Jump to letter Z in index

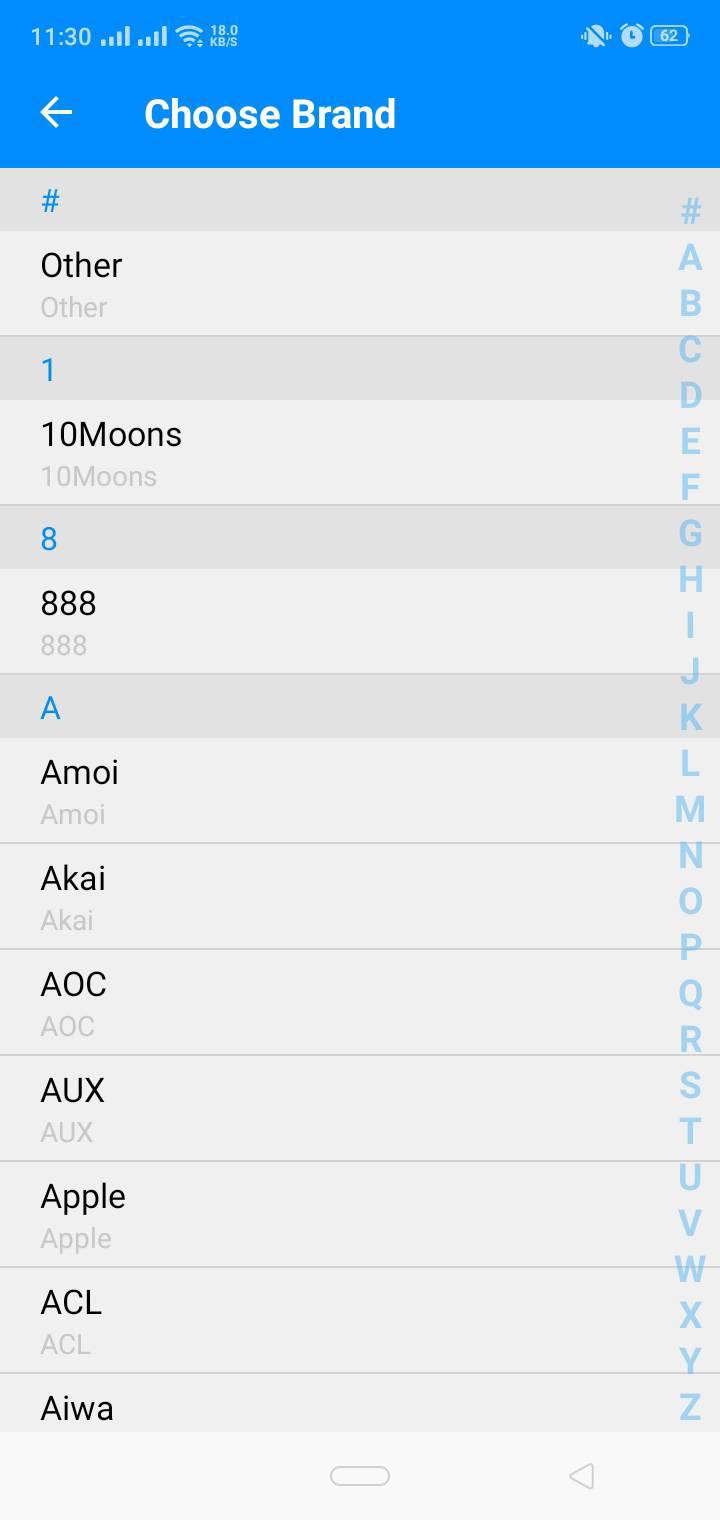coord(690,1406)
